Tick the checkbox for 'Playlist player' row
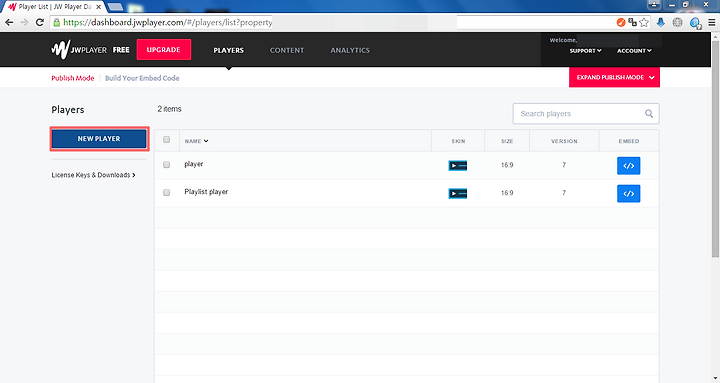 [x=167, y=192]
